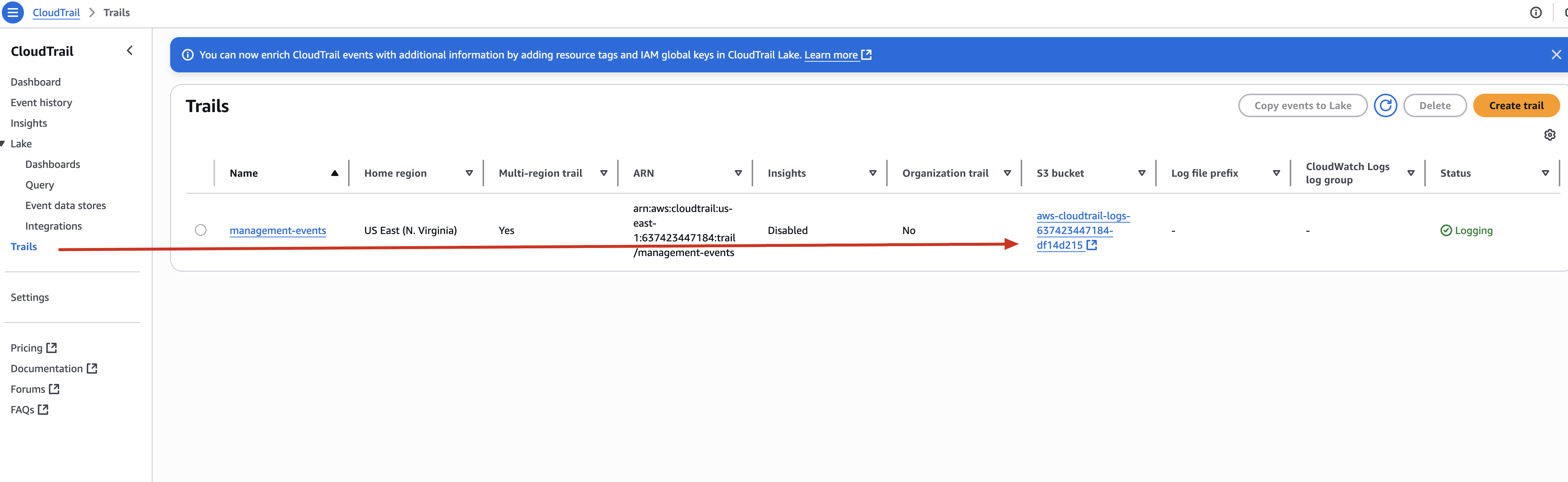Click the refresh trails icon button

[x=1385, y=105]
